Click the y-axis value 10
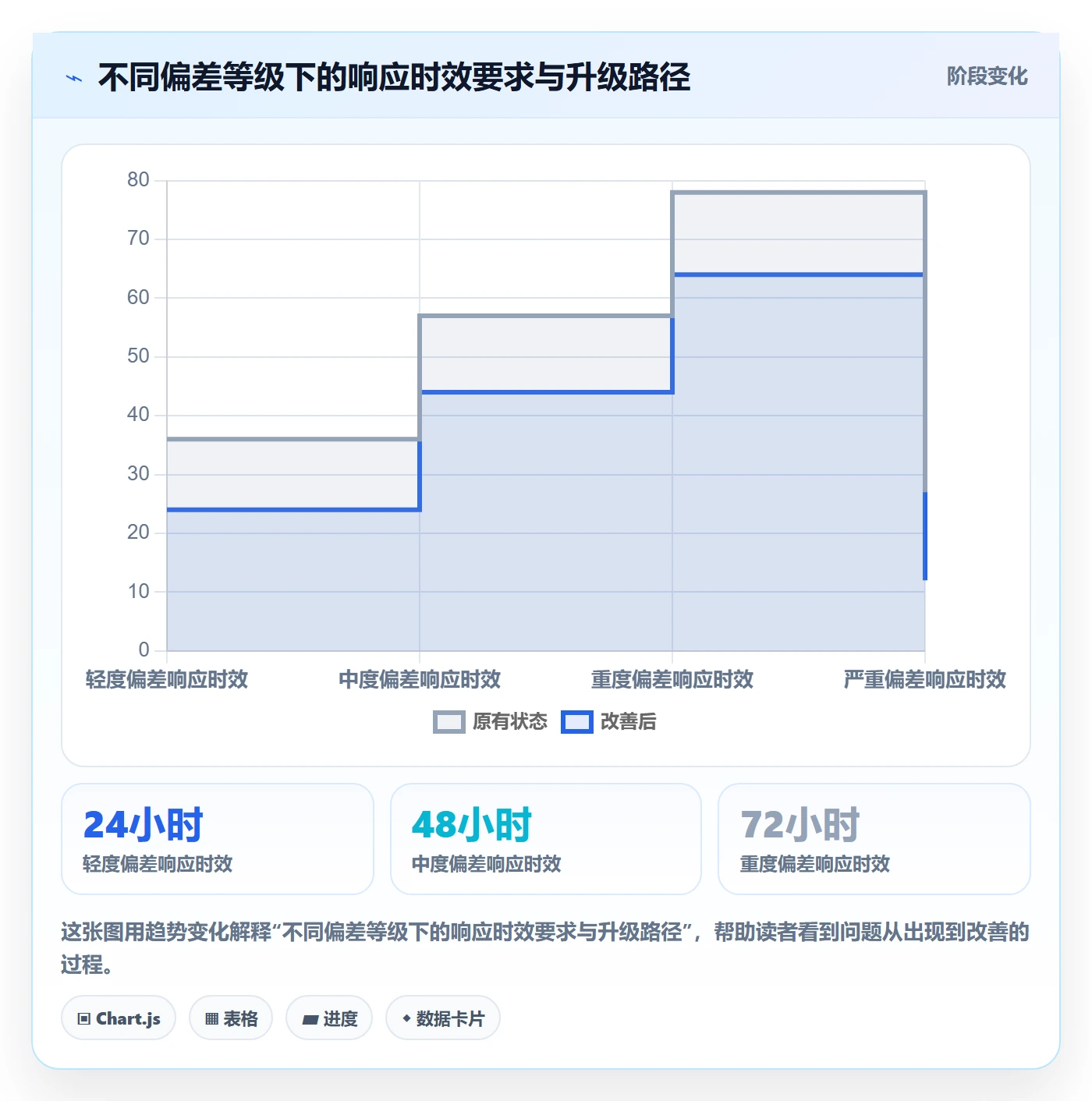 click(138, 592)
